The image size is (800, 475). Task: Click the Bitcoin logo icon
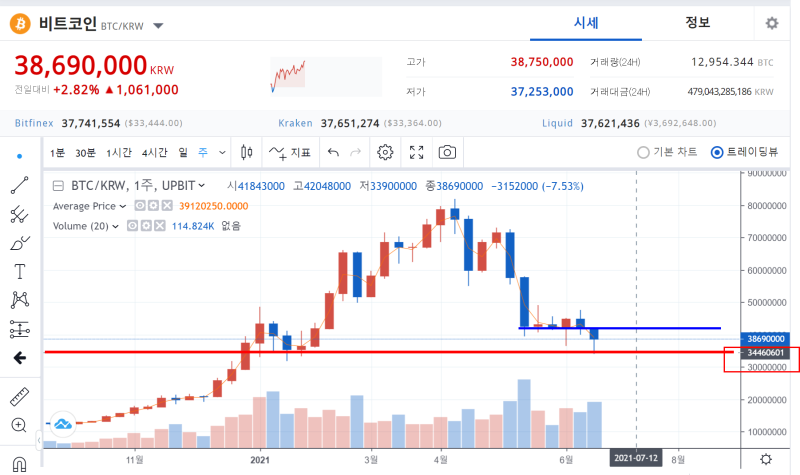pyautogui.click(x=20, y=23)
